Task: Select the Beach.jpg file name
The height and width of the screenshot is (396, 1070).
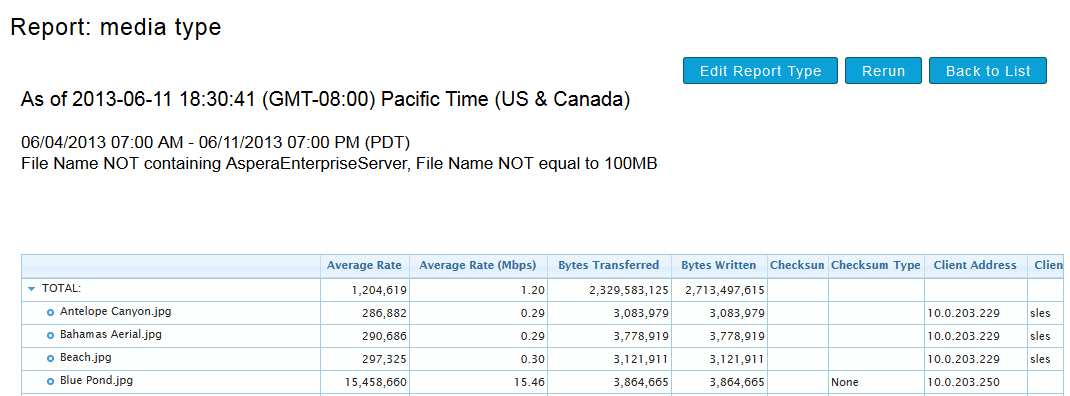Action: coord(85,358)
